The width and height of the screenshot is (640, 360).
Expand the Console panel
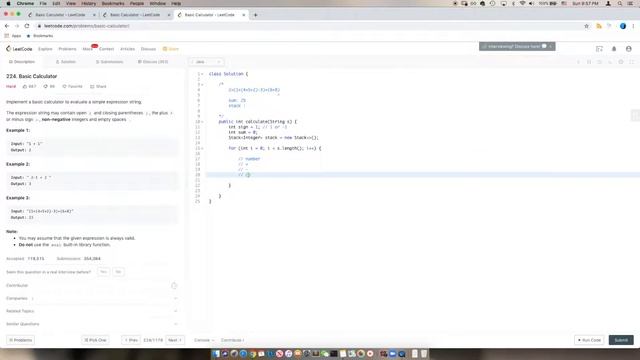click(204, 340)
